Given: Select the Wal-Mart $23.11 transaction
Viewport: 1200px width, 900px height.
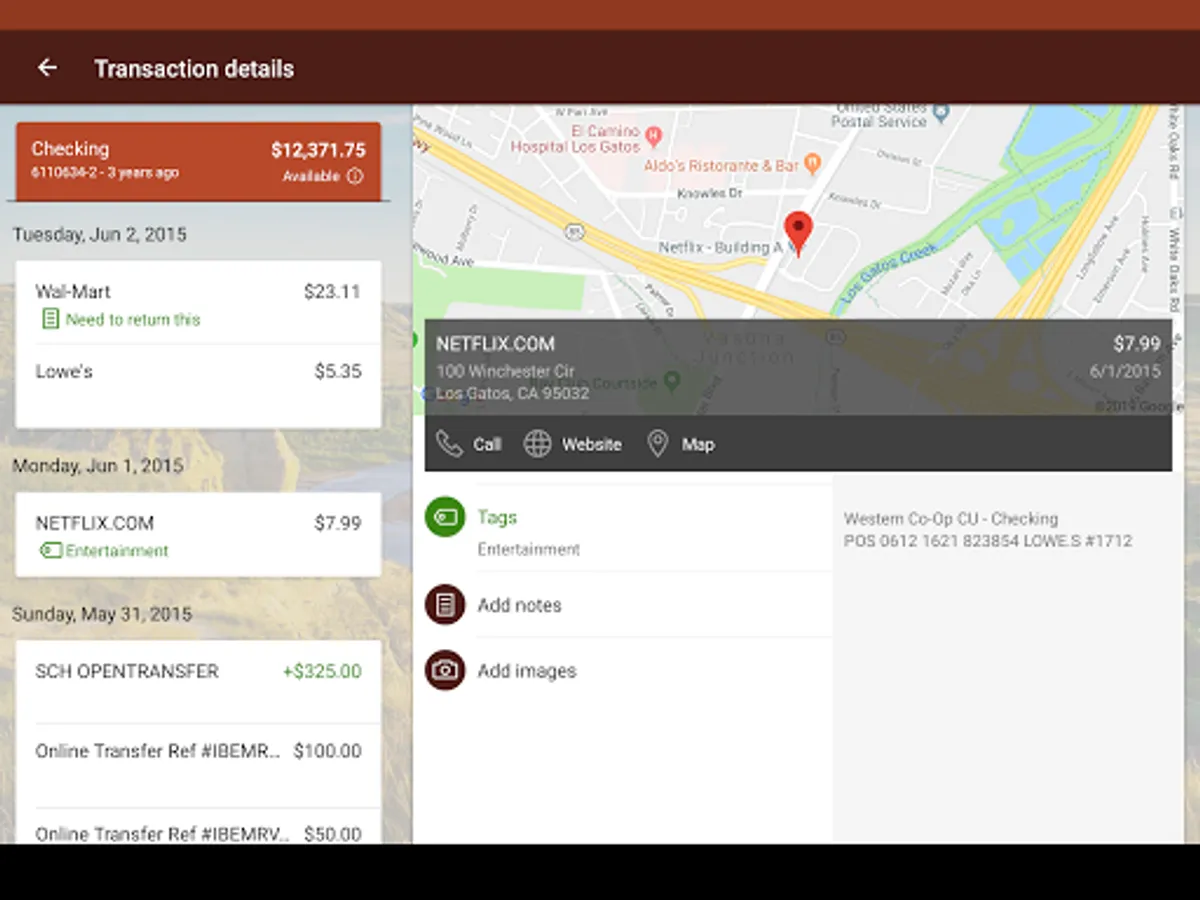Looking at the screenshot, I should click(198, 303).
